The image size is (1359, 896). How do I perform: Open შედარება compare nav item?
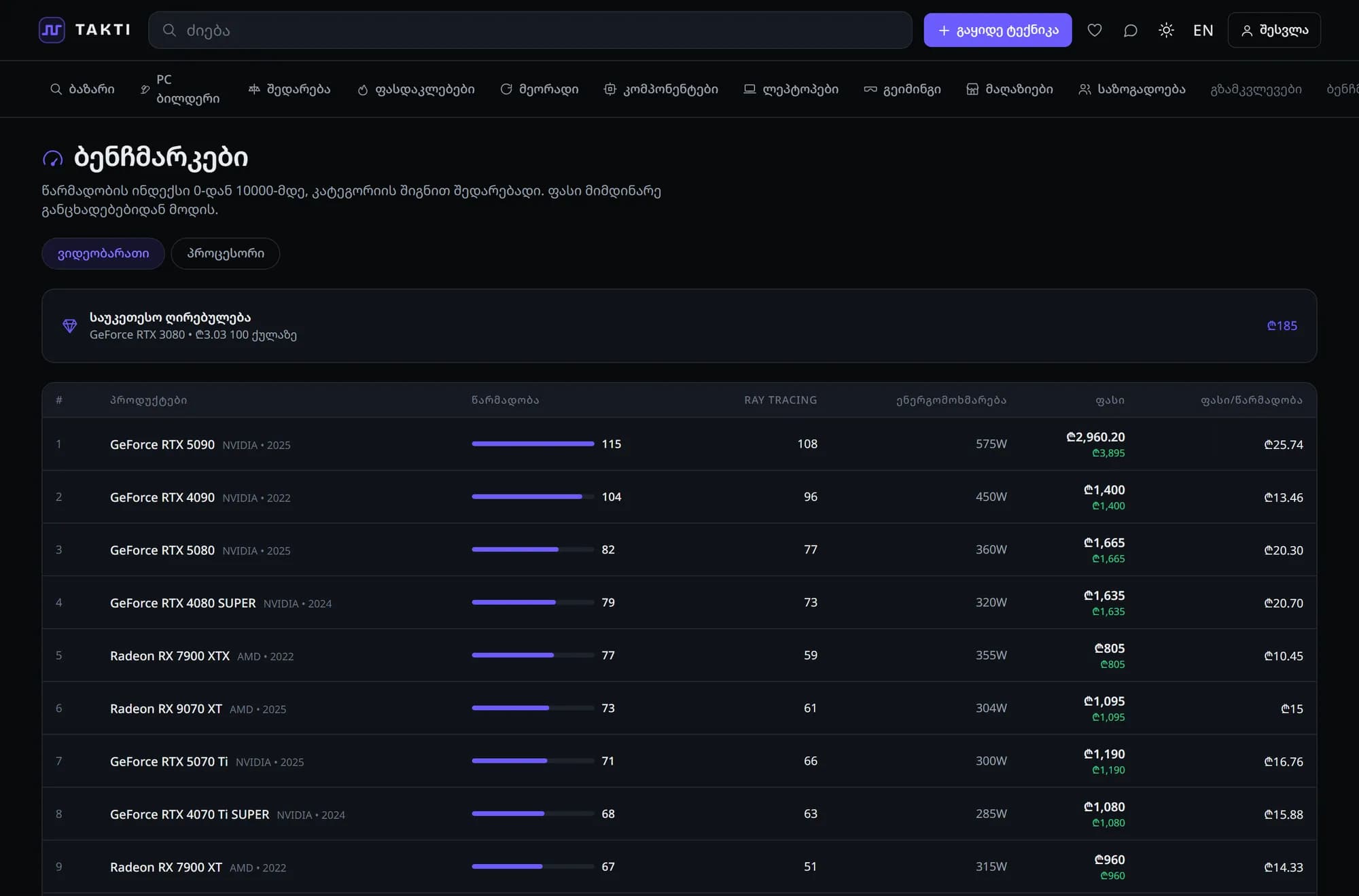tap(289, 89)
